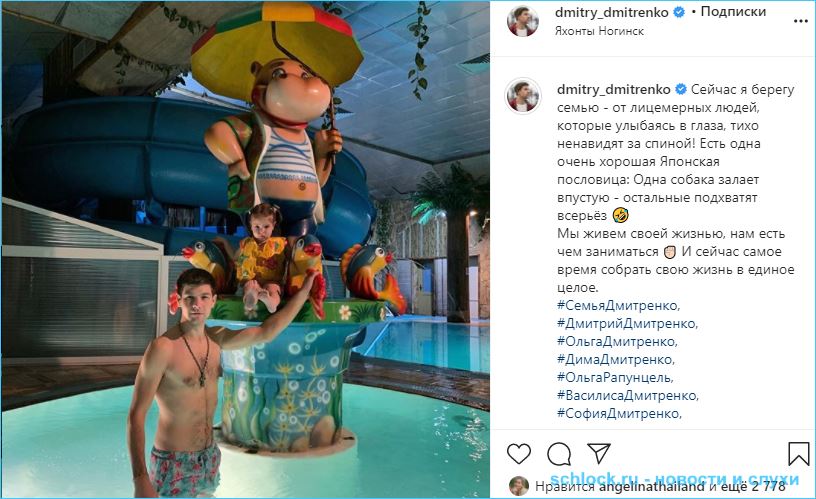View likes list via ещё 2 778

(752, 487)
